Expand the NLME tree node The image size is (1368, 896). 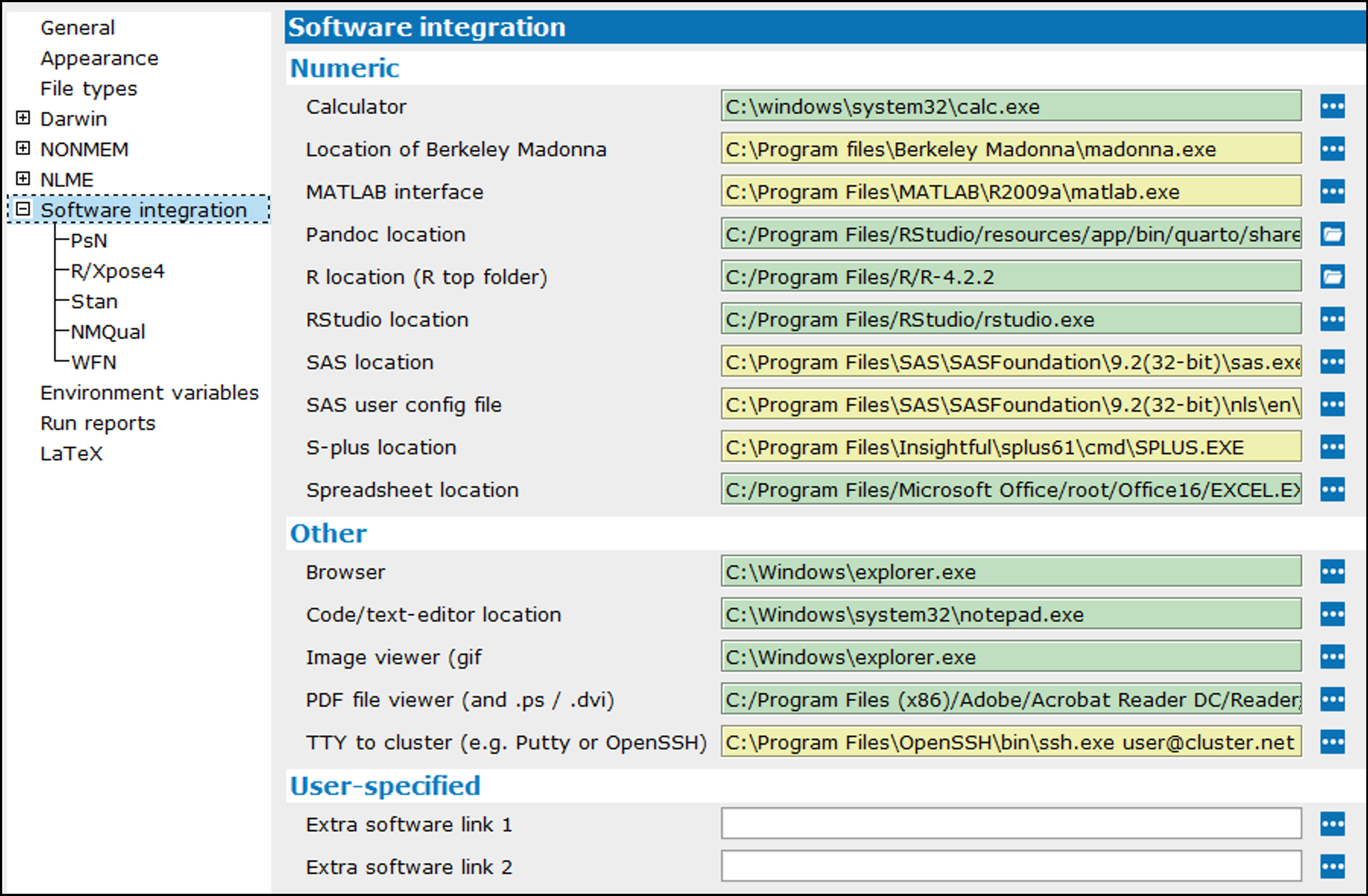(23, 179)
